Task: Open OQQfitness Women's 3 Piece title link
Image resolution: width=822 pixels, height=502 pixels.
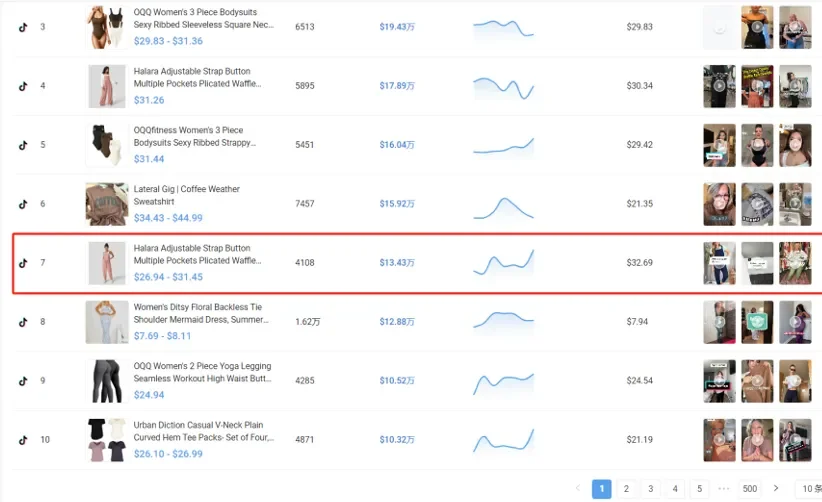Action: (x=194, y=136)
